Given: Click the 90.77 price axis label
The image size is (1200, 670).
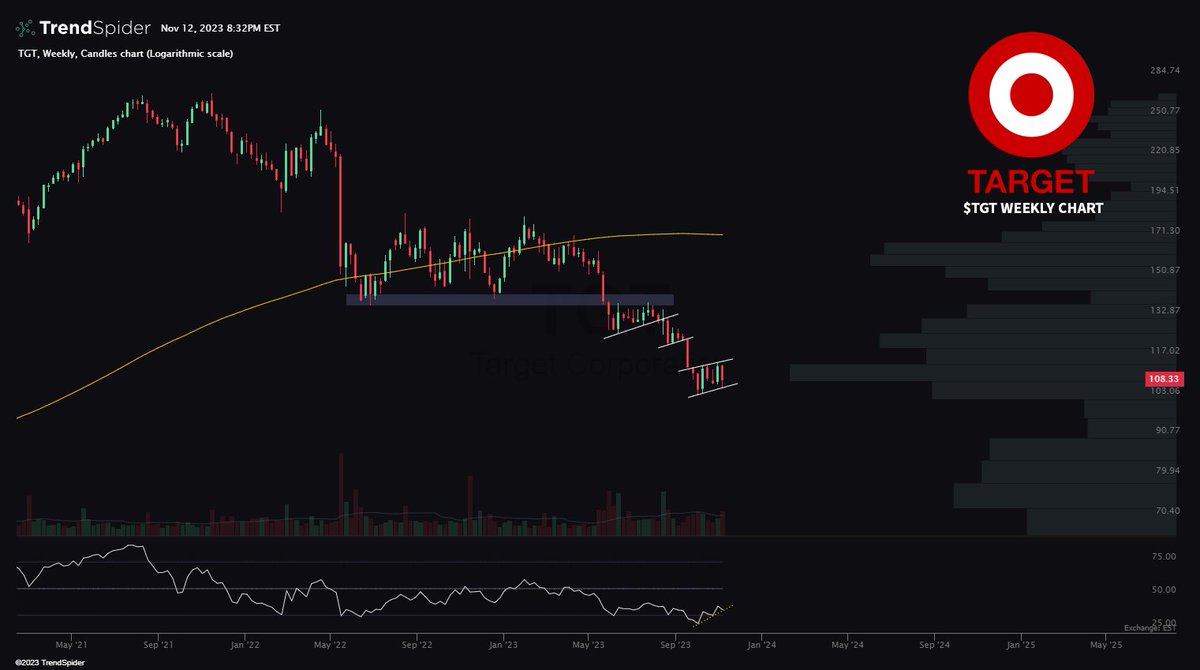Looking at the screenshot, I should (1165, 430).
